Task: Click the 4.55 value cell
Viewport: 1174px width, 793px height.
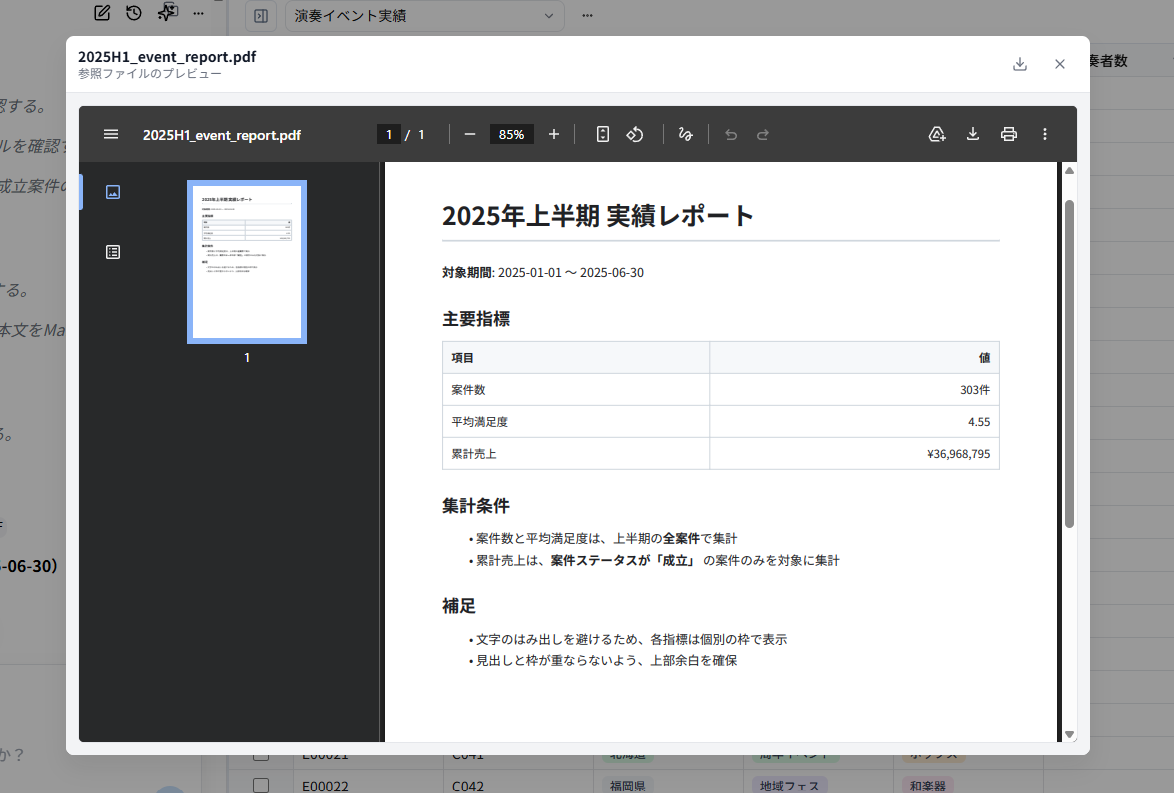Action: point(854,422)
